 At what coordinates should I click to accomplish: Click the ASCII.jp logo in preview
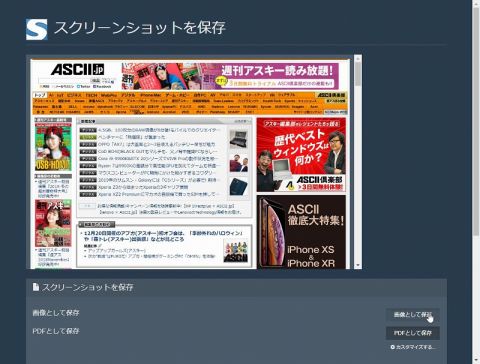point(77,69)
